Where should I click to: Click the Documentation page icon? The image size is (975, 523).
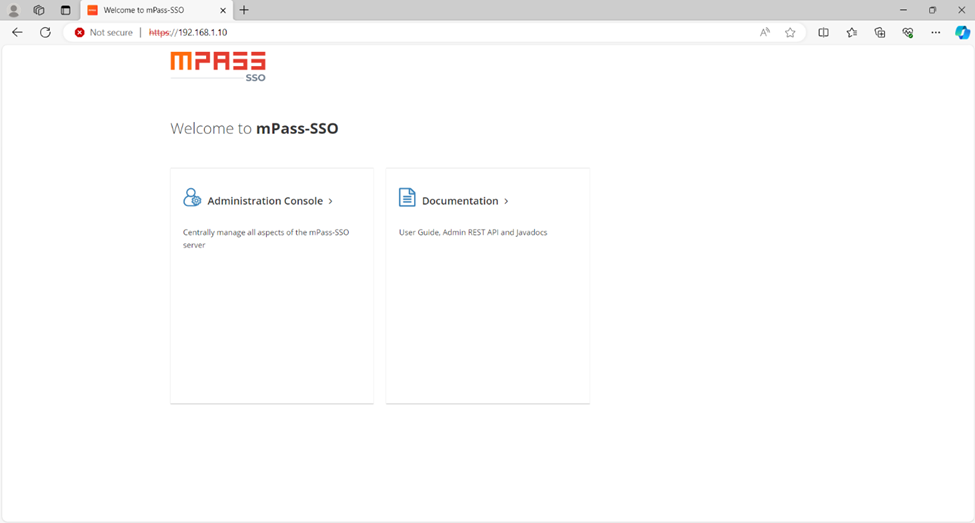(407, 198)
